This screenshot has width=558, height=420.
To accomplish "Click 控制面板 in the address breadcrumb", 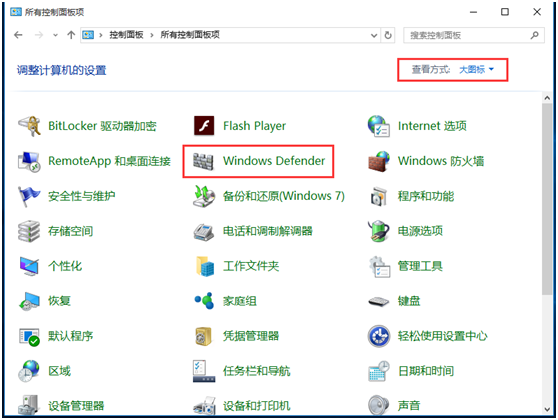I will pos(126,35).
